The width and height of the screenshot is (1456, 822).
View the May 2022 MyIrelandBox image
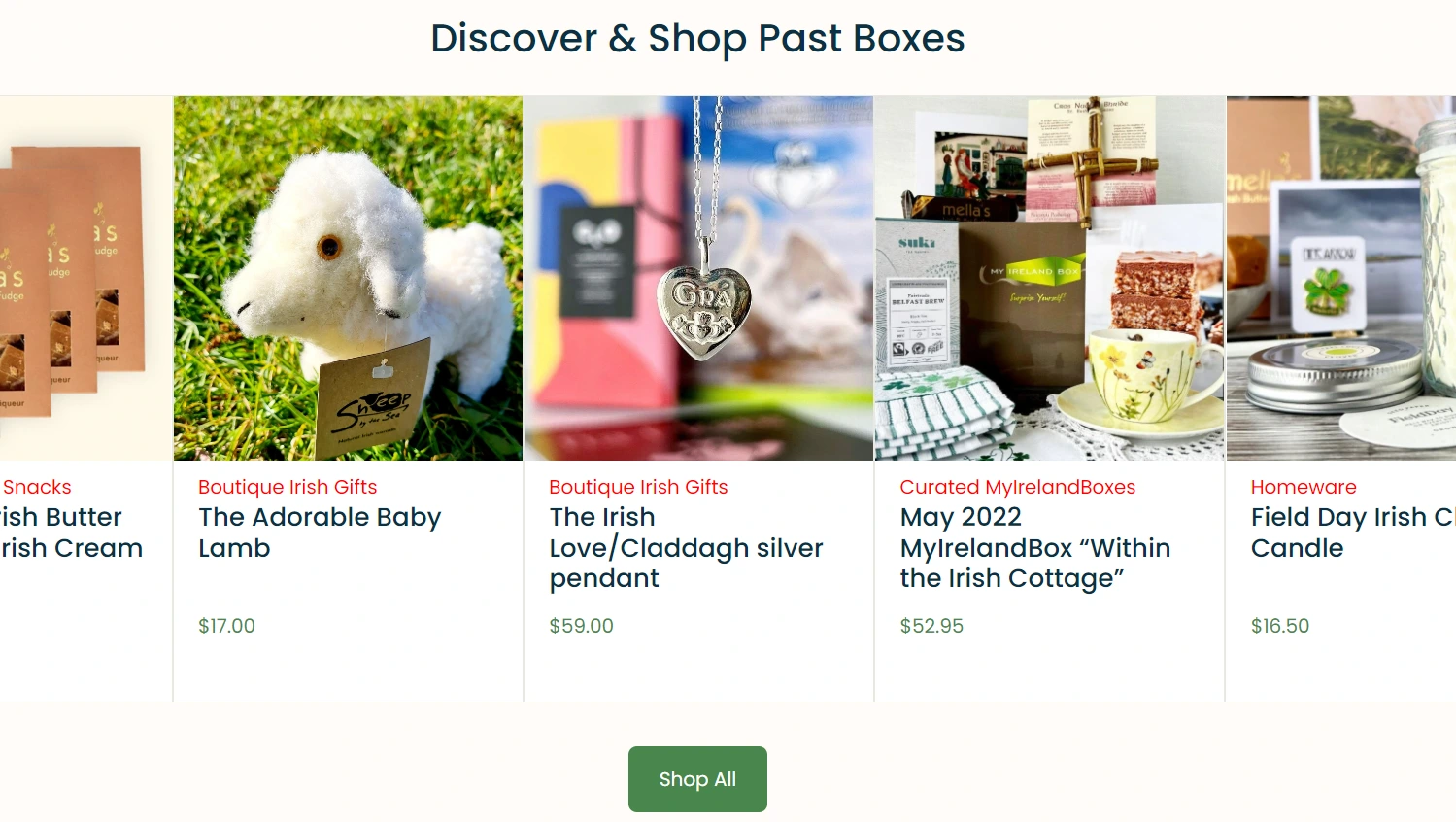point(1050,278)
